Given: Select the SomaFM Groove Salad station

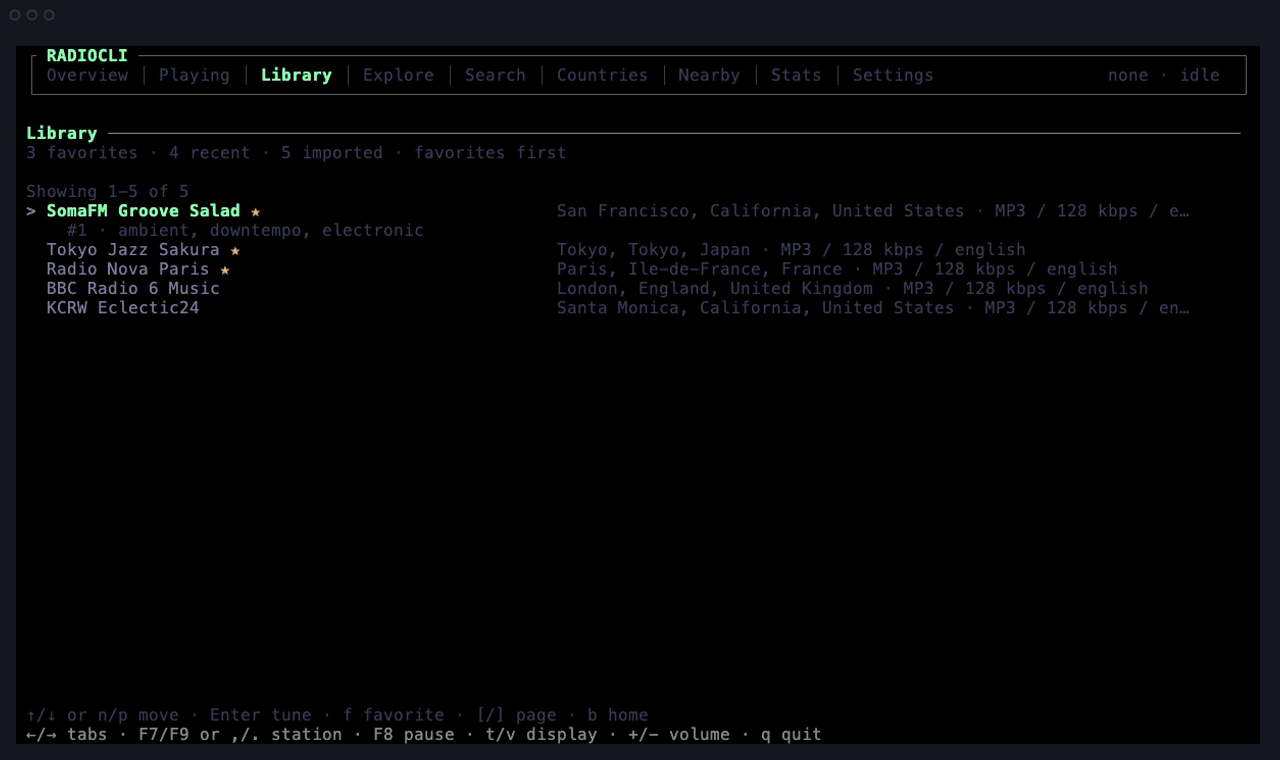Looking at the screenshot, I should click(x=143, y=211).
